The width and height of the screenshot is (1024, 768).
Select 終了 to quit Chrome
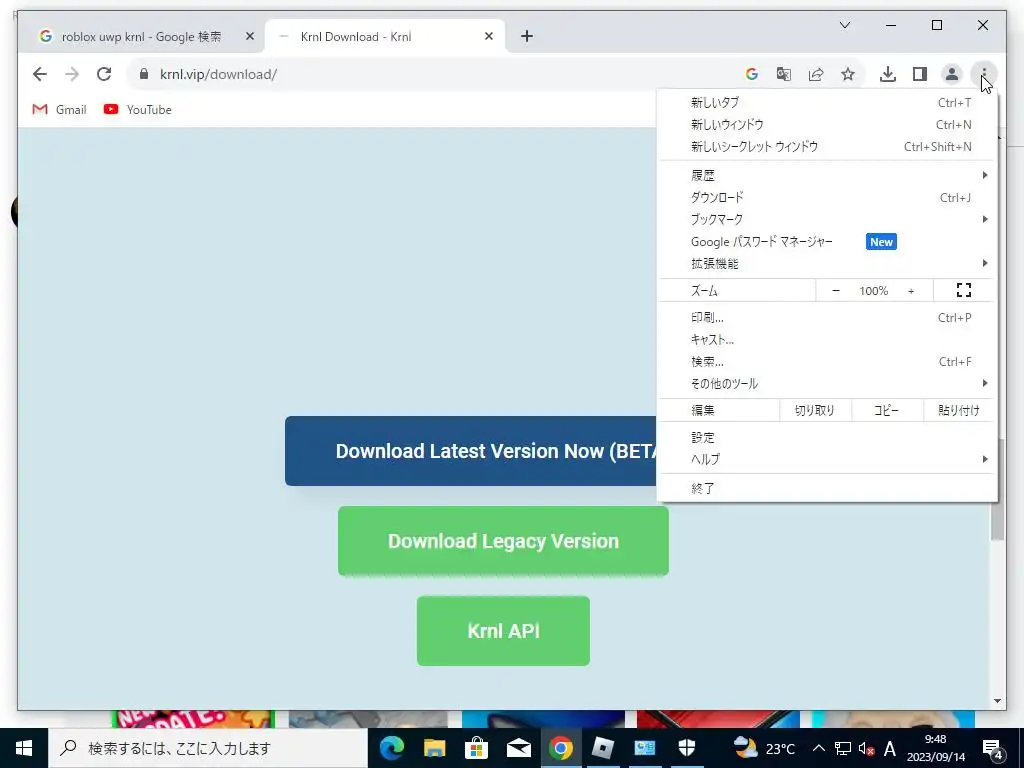point(827,488)
